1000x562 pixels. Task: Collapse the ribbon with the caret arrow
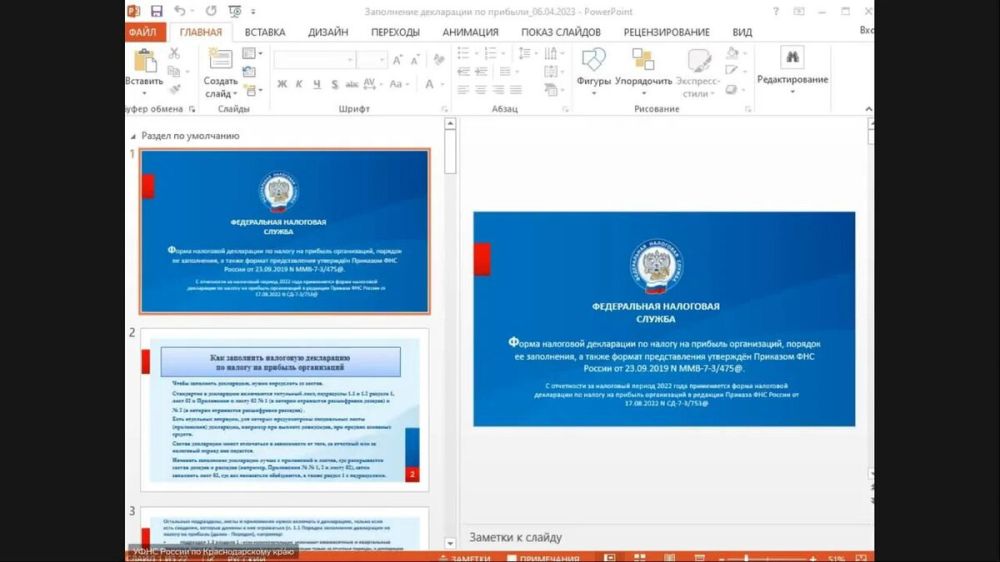click(x=868, y=109)
